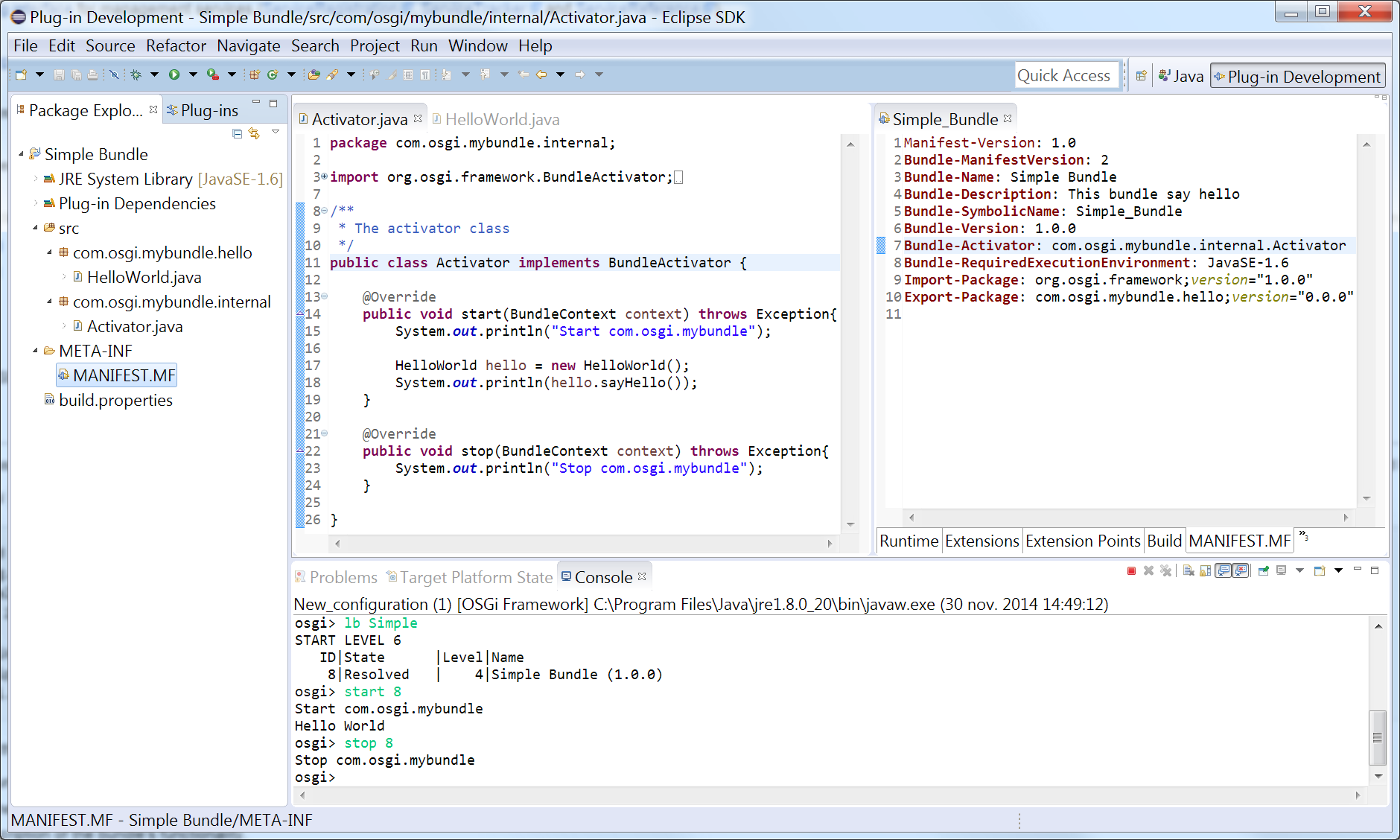Open the External Tools dropdown arrow
This screenshot has height=840, width=1400.
(x=232, y=74)
